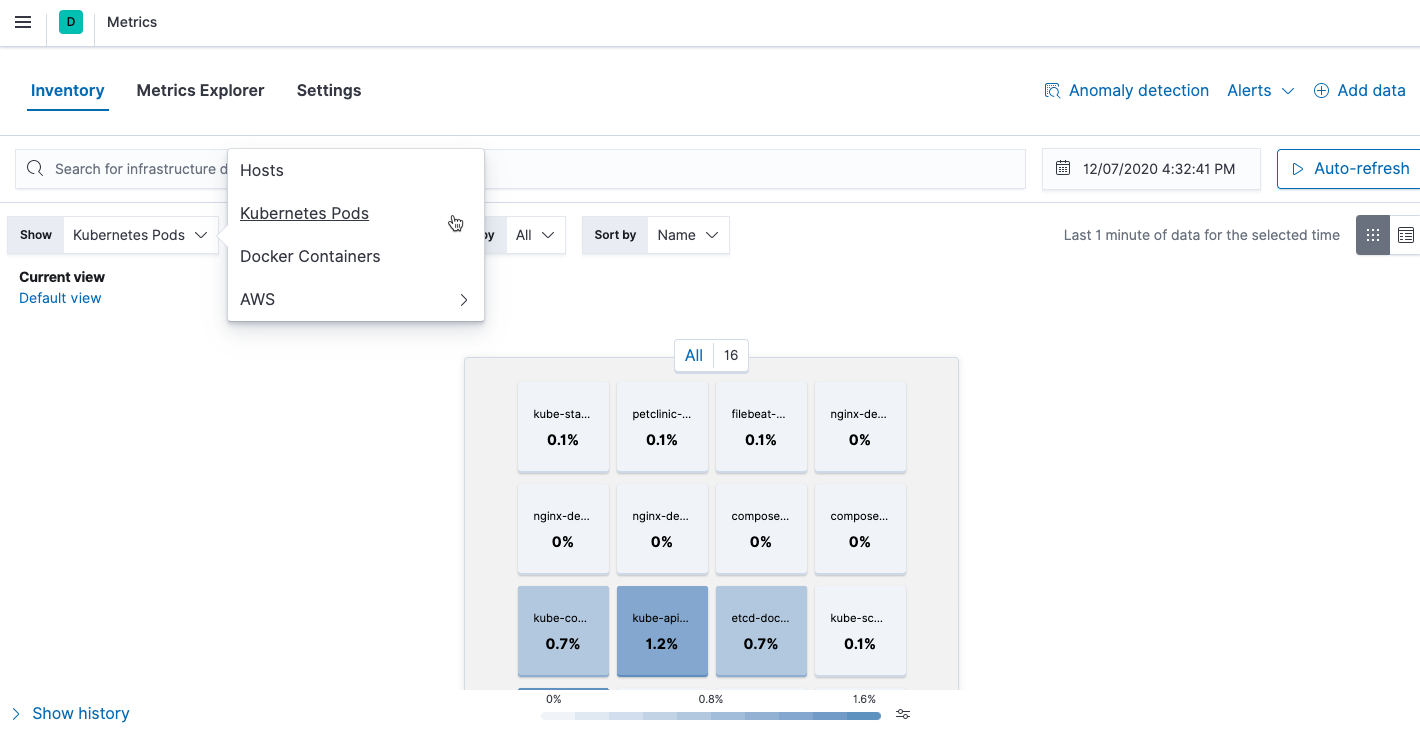
Task: Switch to the Metrics Explorer tab
Action: (x=200, y=90)
